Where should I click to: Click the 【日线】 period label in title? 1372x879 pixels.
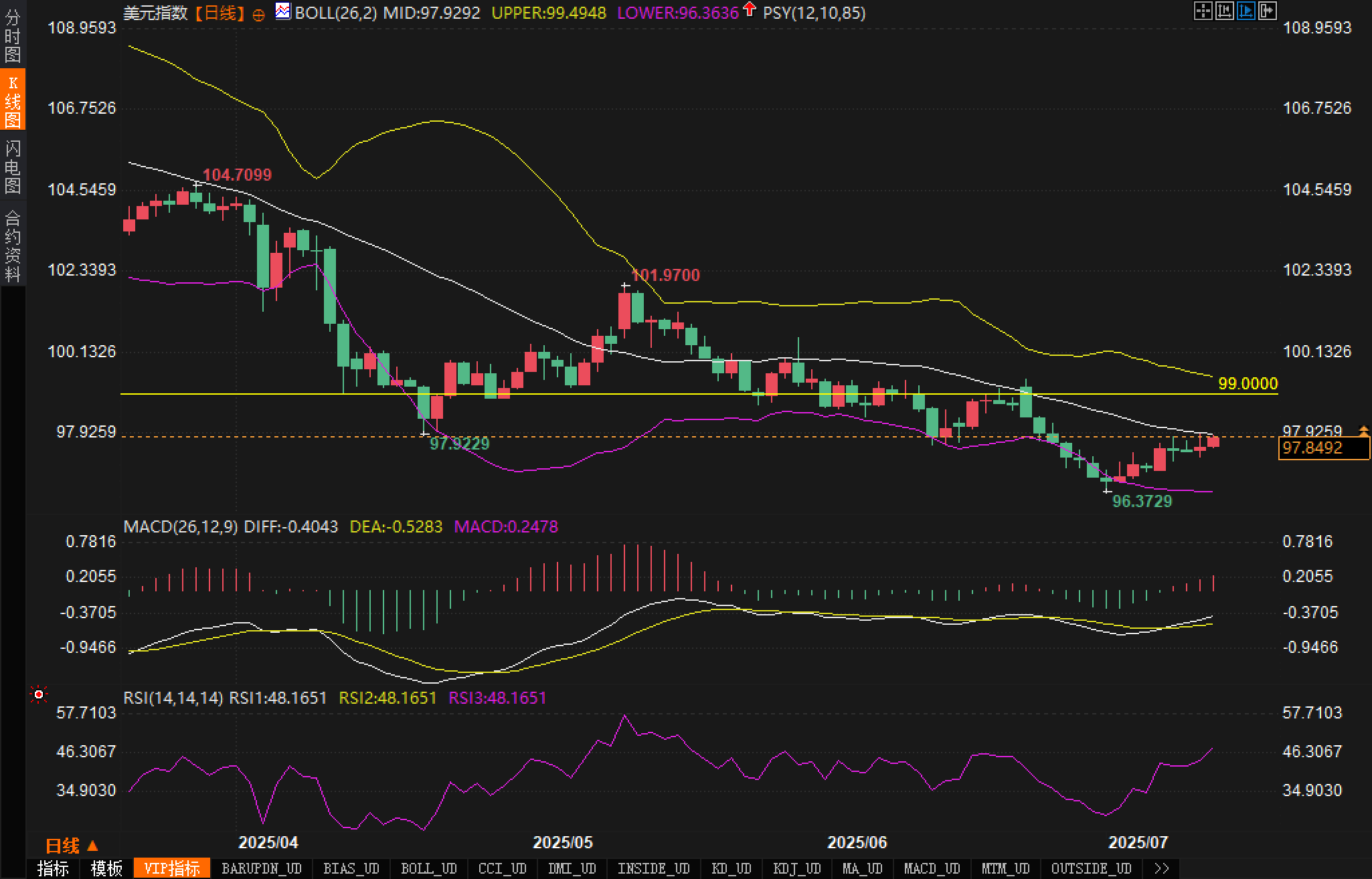(x=220, y=13)
